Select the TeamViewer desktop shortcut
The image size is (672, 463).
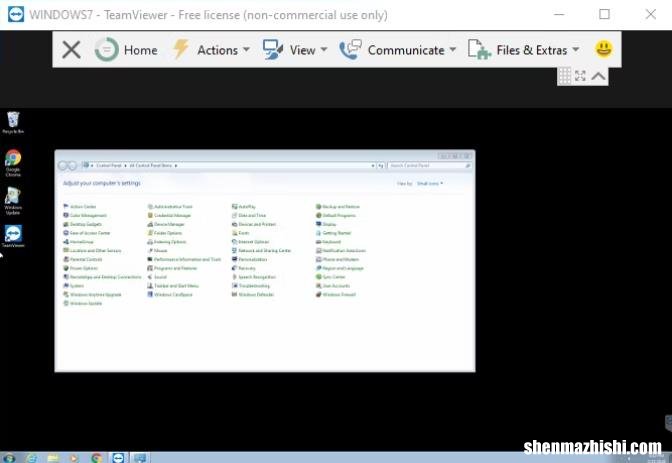[x=13, y=236]
